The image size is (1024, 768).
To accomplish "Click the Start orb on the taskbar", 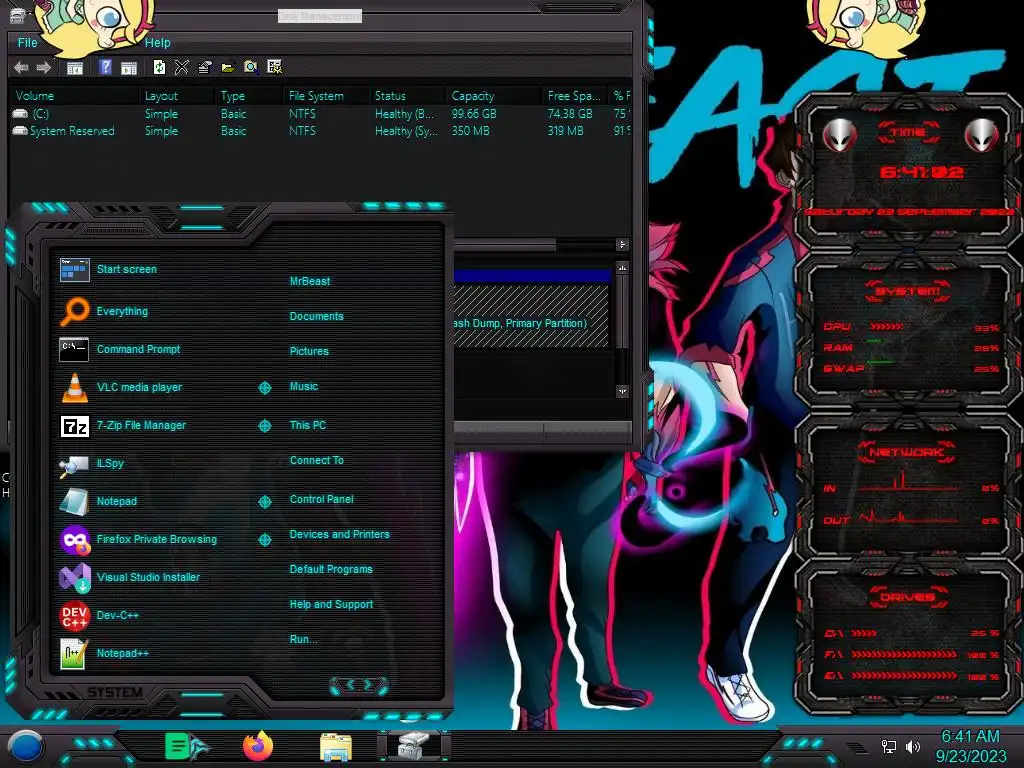I will [26, 746].
